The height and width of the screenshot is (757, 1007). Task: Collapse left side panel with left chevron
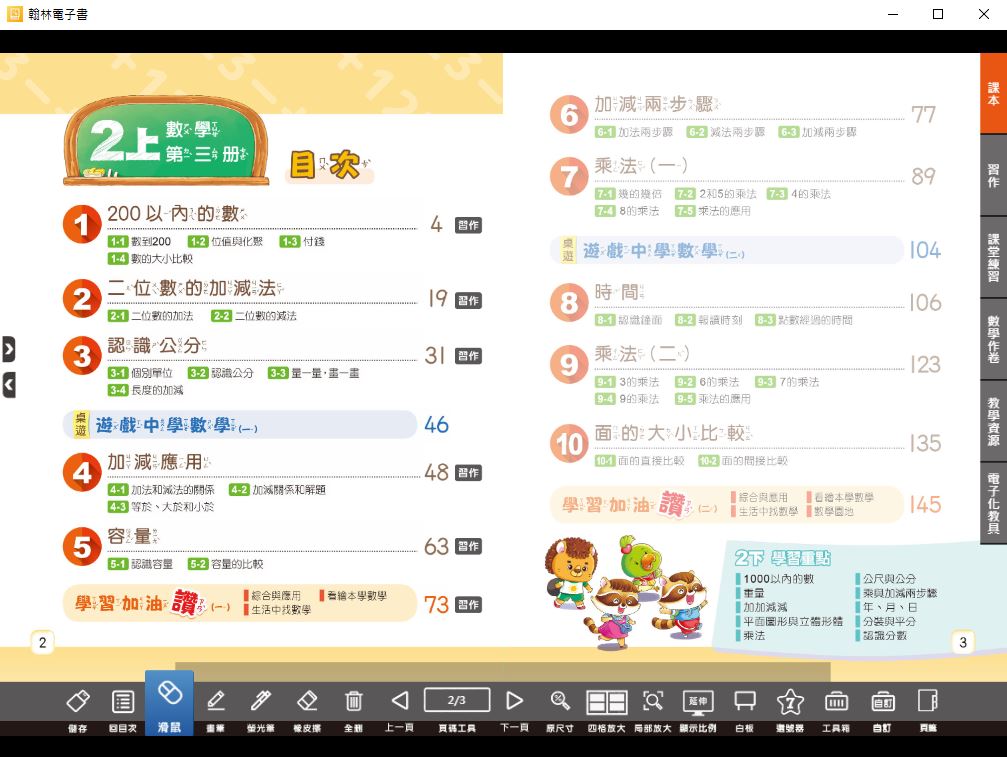8,383
